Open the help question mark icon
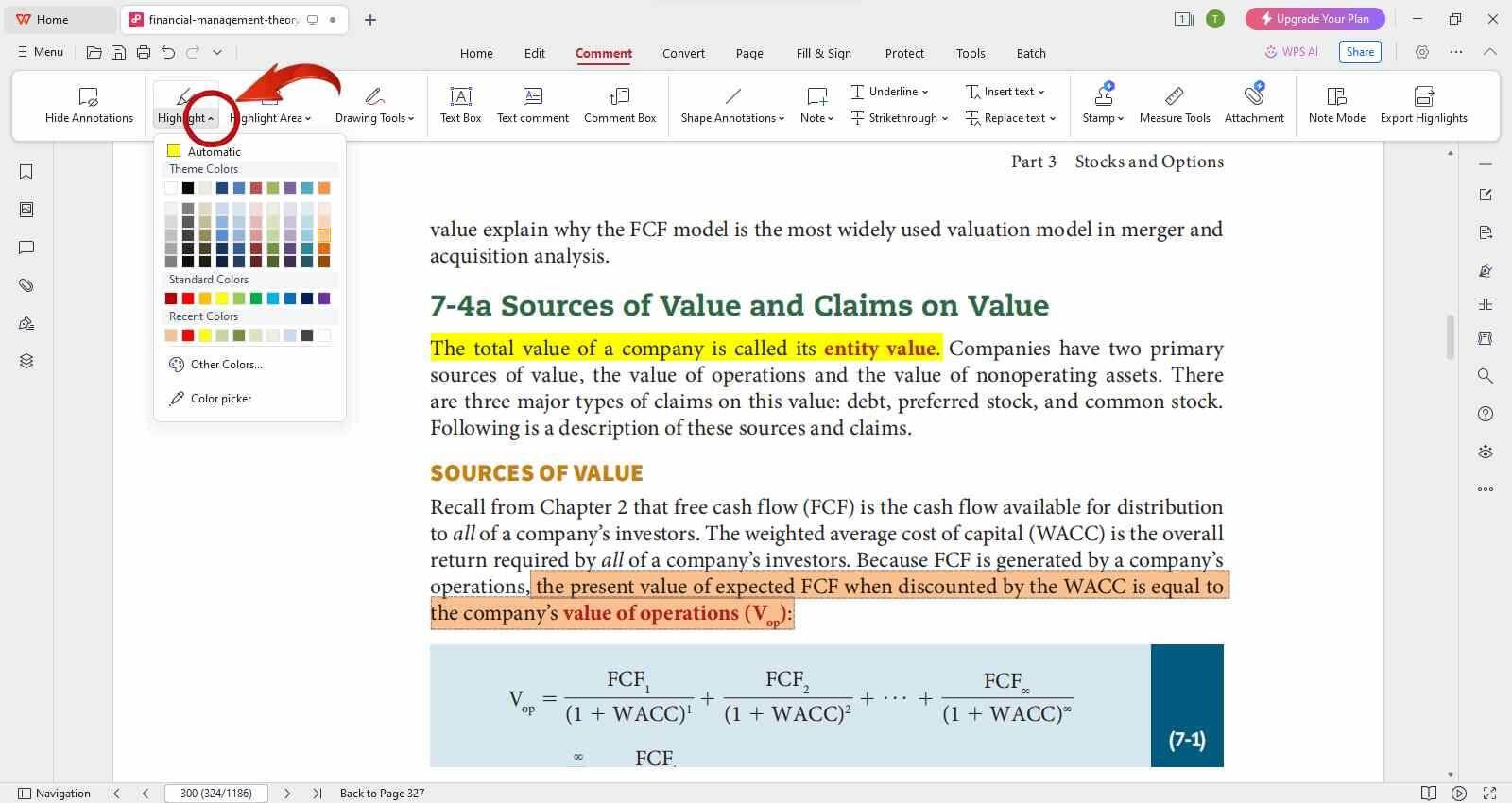The height and width of the screenshot is (803, 1512). tap(1486, 414)
